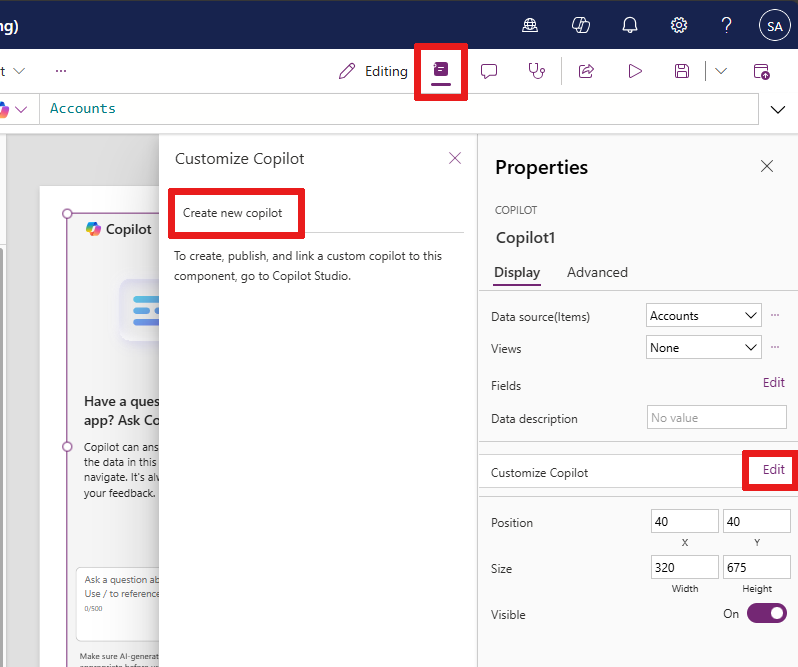Screen dimensions: 798x667
Task: Expand the formula bar chevron
Action: [x=778, y=109]
